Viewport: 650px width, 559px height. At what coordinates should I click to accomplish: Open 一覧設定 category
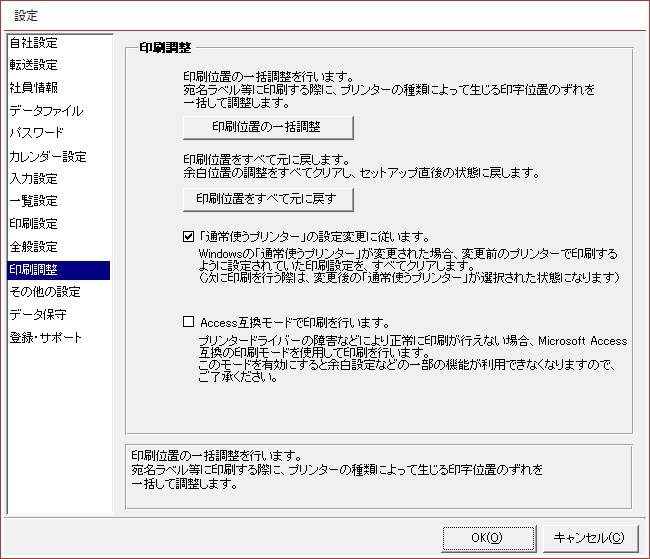point(34,201)
